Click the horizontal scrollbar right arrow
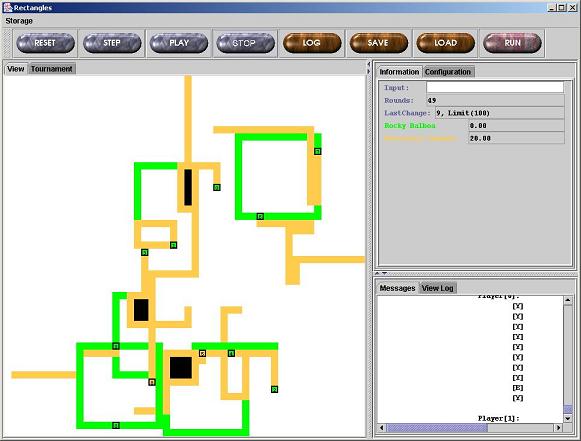This screenshot has height=441, width=581. click(558, 428)
